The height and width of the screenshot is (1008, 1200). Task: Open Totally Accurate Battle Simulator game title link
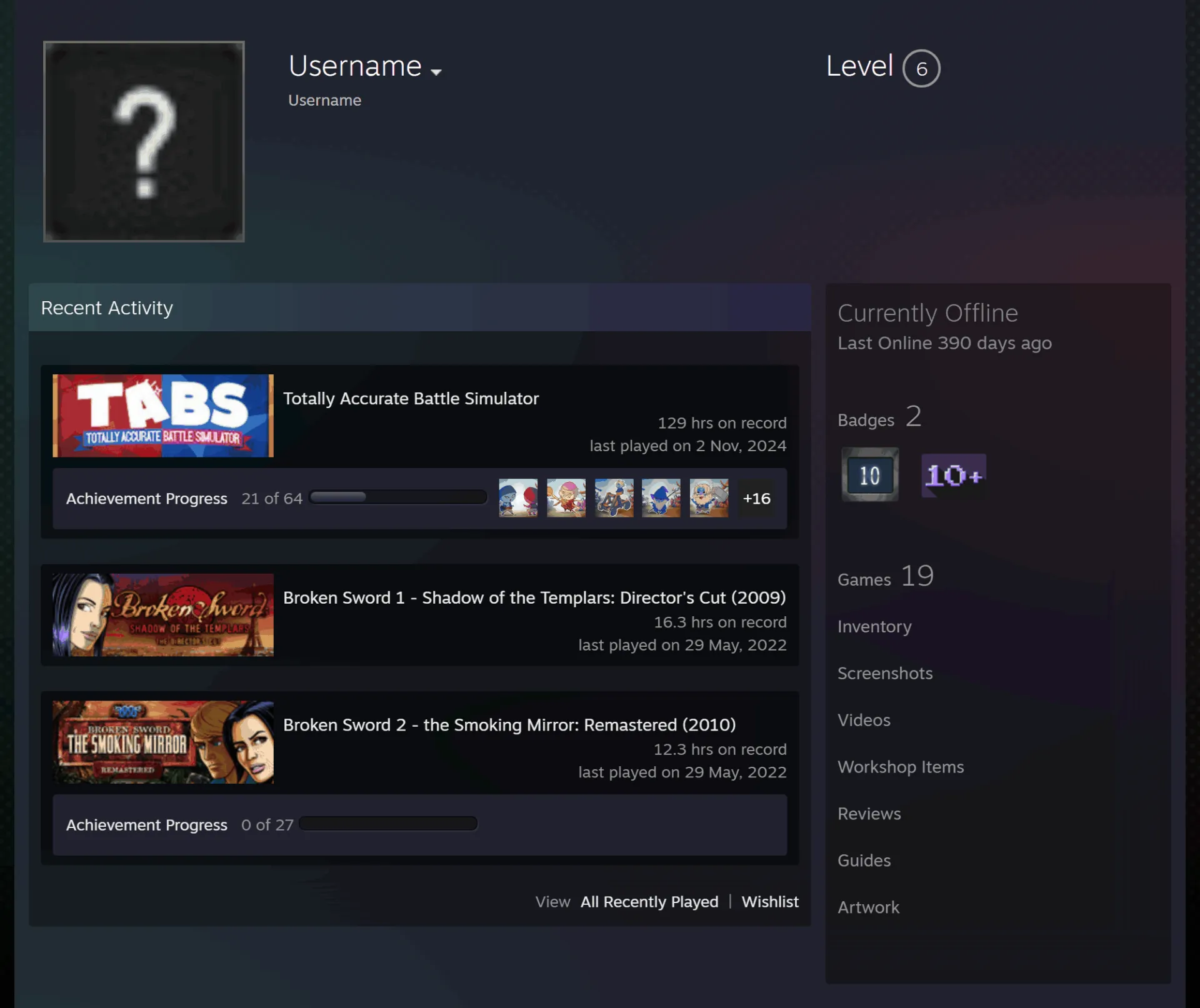pyautogui.click(x=411, y=399)
